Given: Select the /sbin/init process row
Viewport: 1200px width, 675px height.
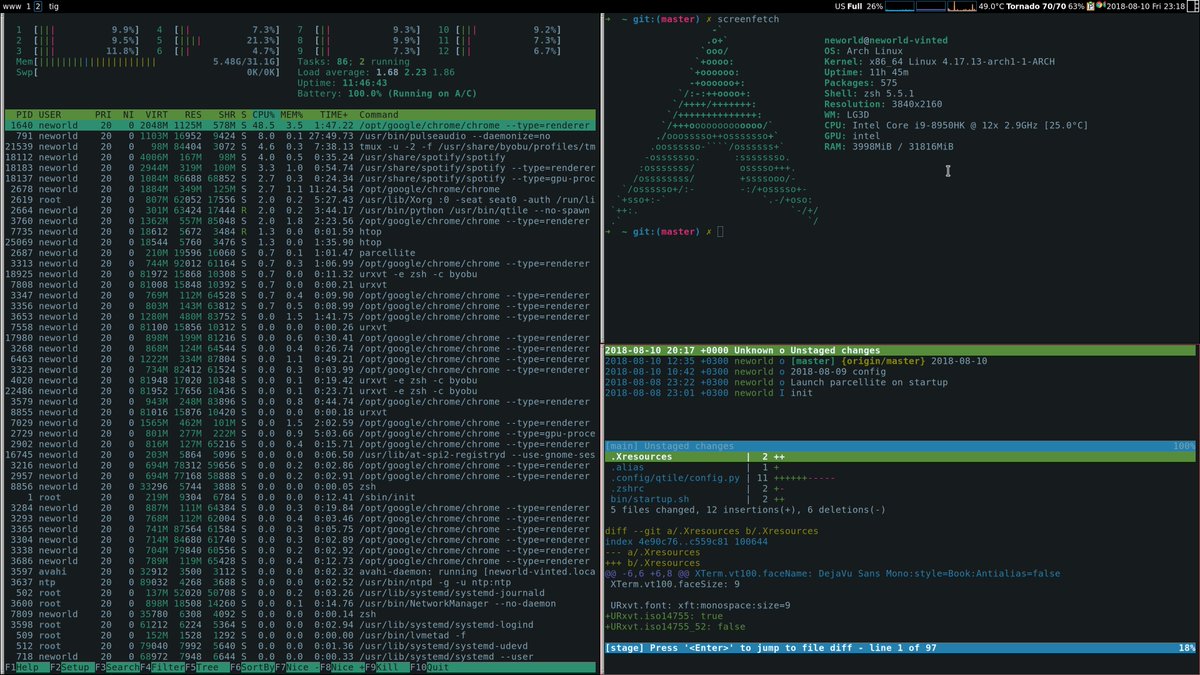Looking at the screenshot, I should click(x=300, y=497).
